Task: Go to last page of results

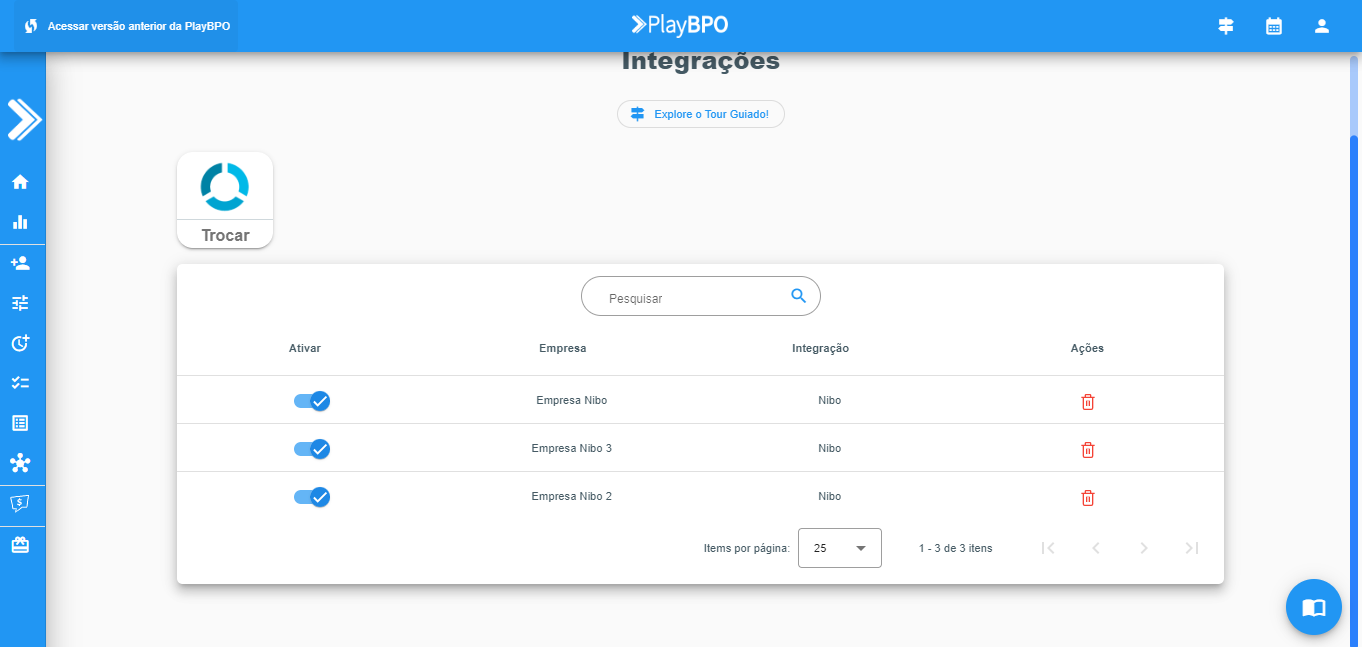Action: 1192,548
